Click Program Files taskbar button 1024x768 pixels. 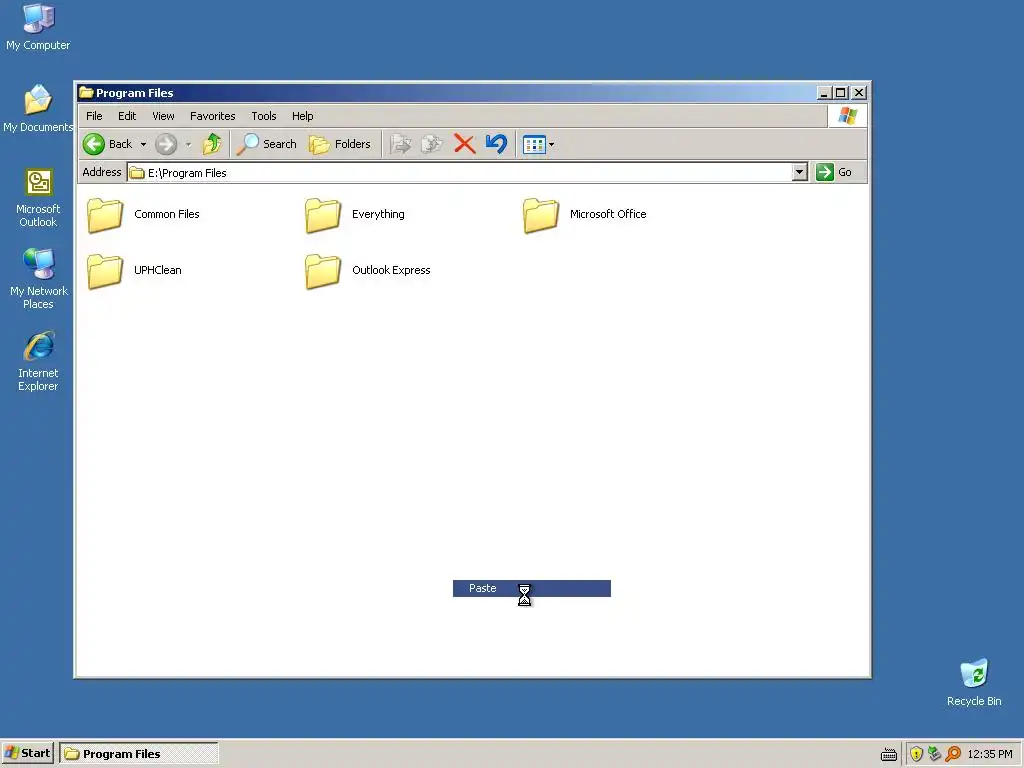138,754
